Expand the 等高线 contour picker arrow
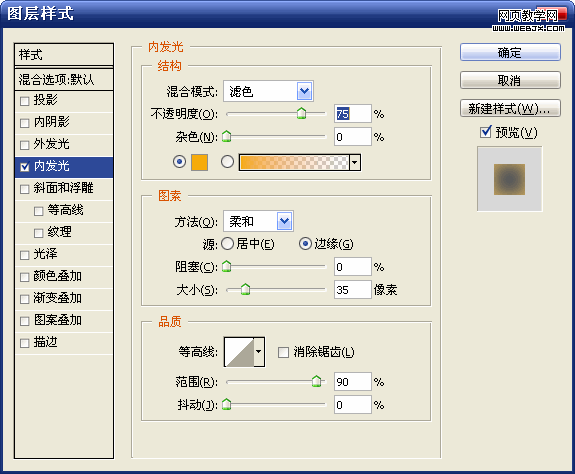The width and height of the screenshot is (575, 474). click(x=259, y=352)
